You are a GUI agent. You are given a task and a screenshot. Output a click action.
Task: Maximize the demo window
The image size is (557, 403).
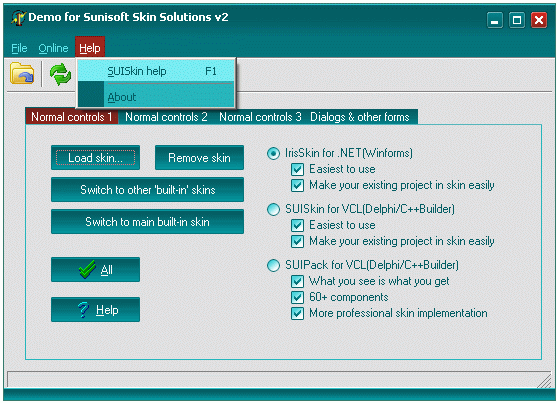tap(517, 20)
